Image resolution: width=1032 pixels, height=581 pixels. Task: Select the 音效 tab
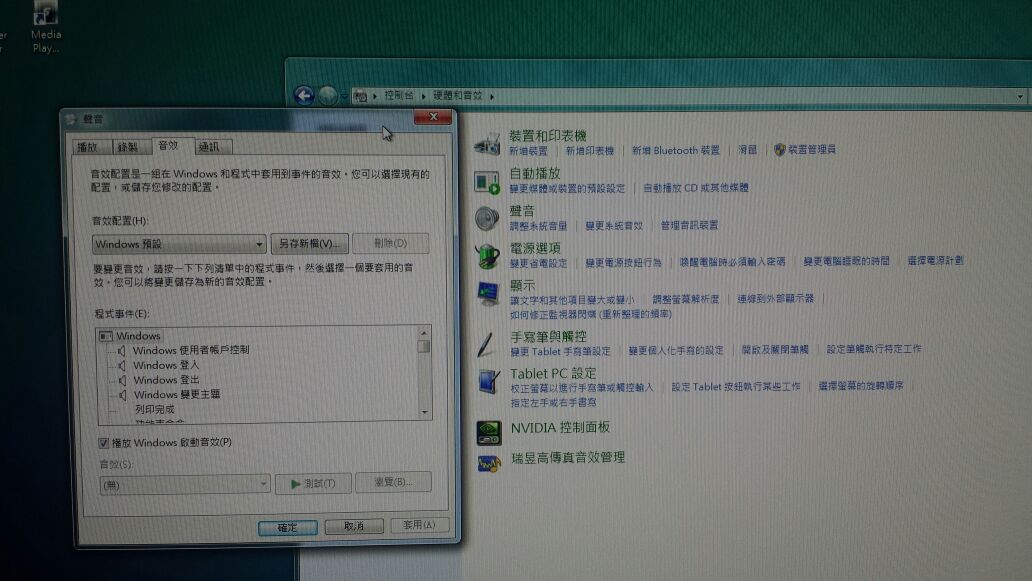click(171, 145)
